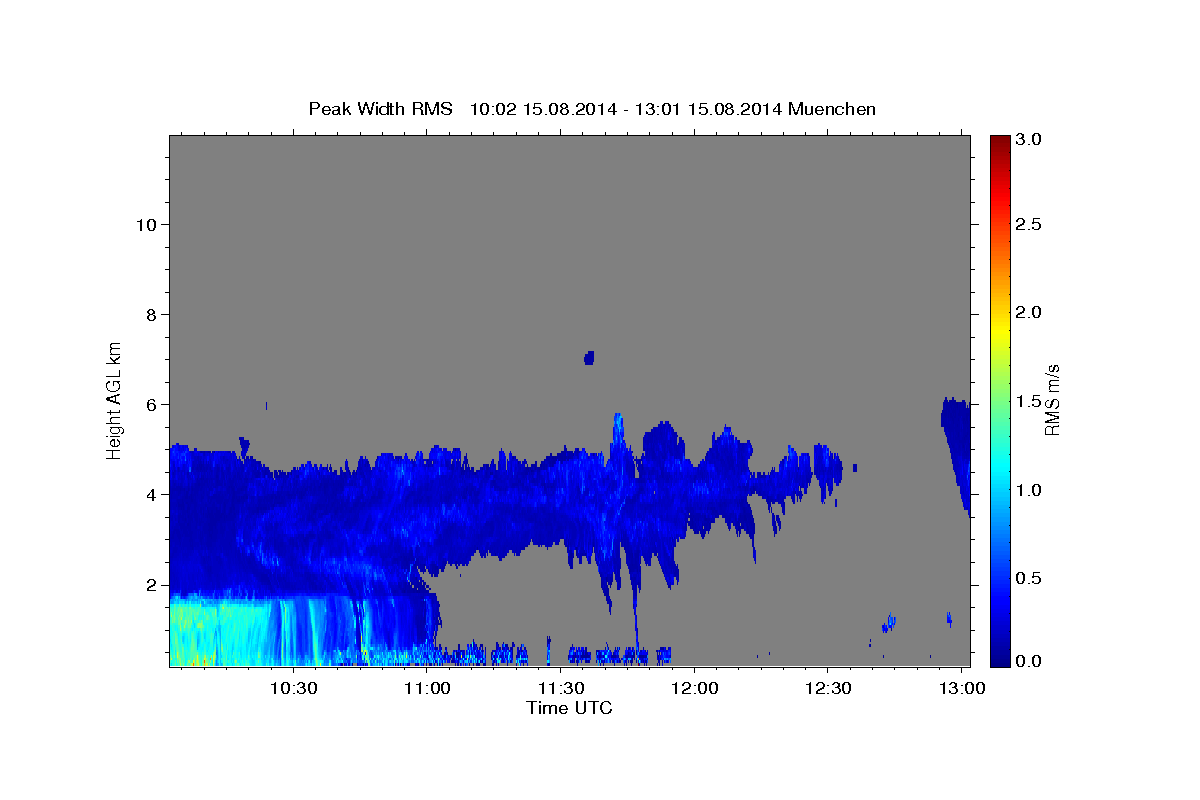Click the colorbar value 3.0
The height and width of the screenshot is (800, 1200).
tap(1030, 140)
